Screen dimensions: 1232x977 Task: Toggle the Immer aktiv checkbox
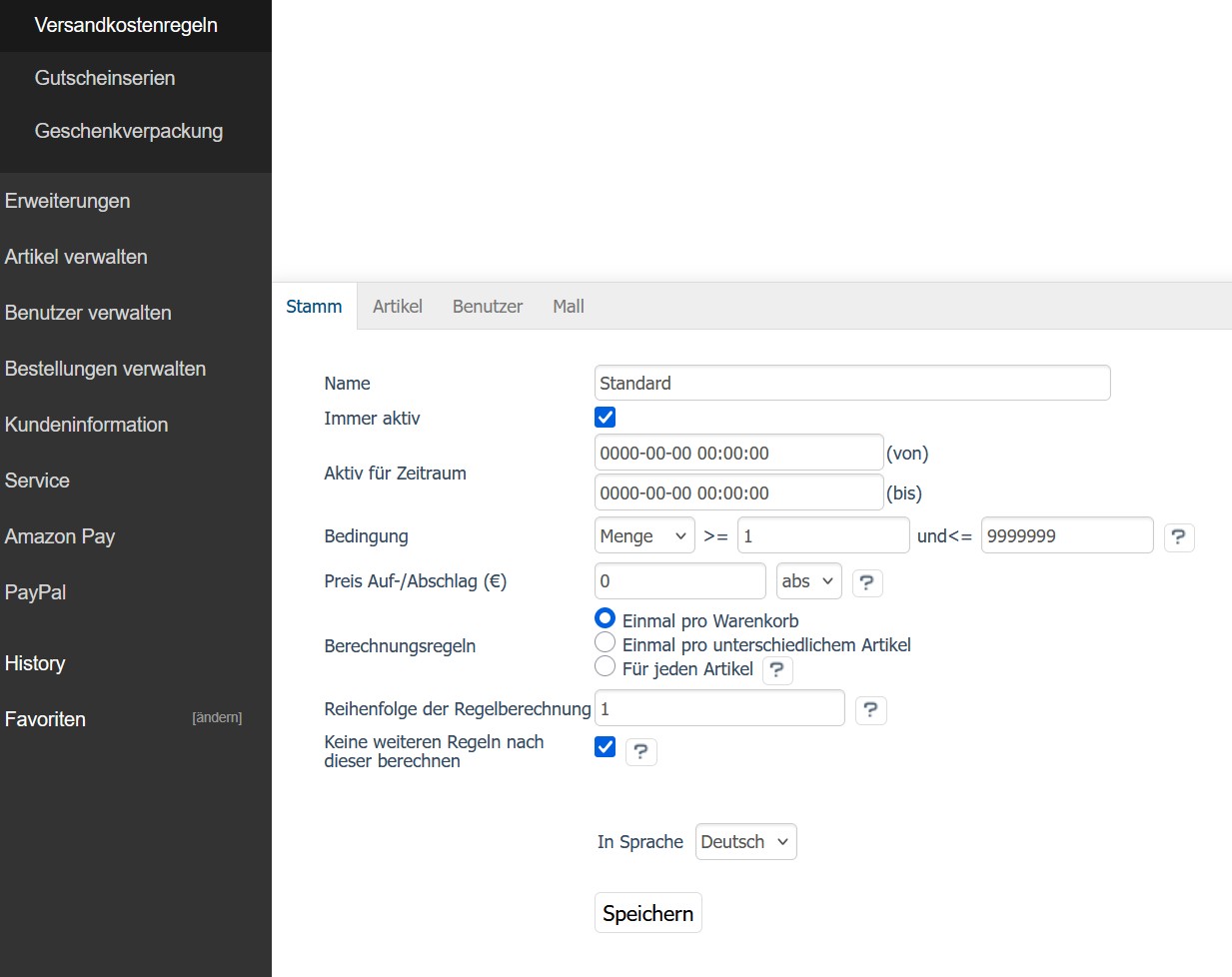605,418
